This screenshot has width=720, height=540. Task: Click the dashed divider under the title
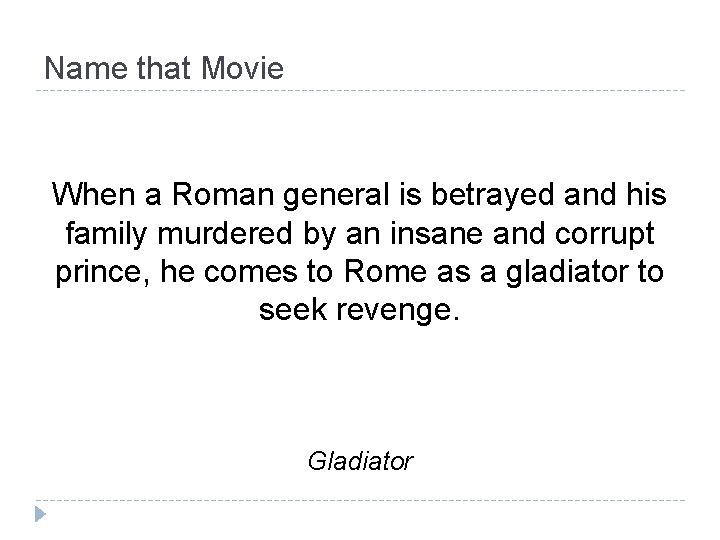point(360,92)
